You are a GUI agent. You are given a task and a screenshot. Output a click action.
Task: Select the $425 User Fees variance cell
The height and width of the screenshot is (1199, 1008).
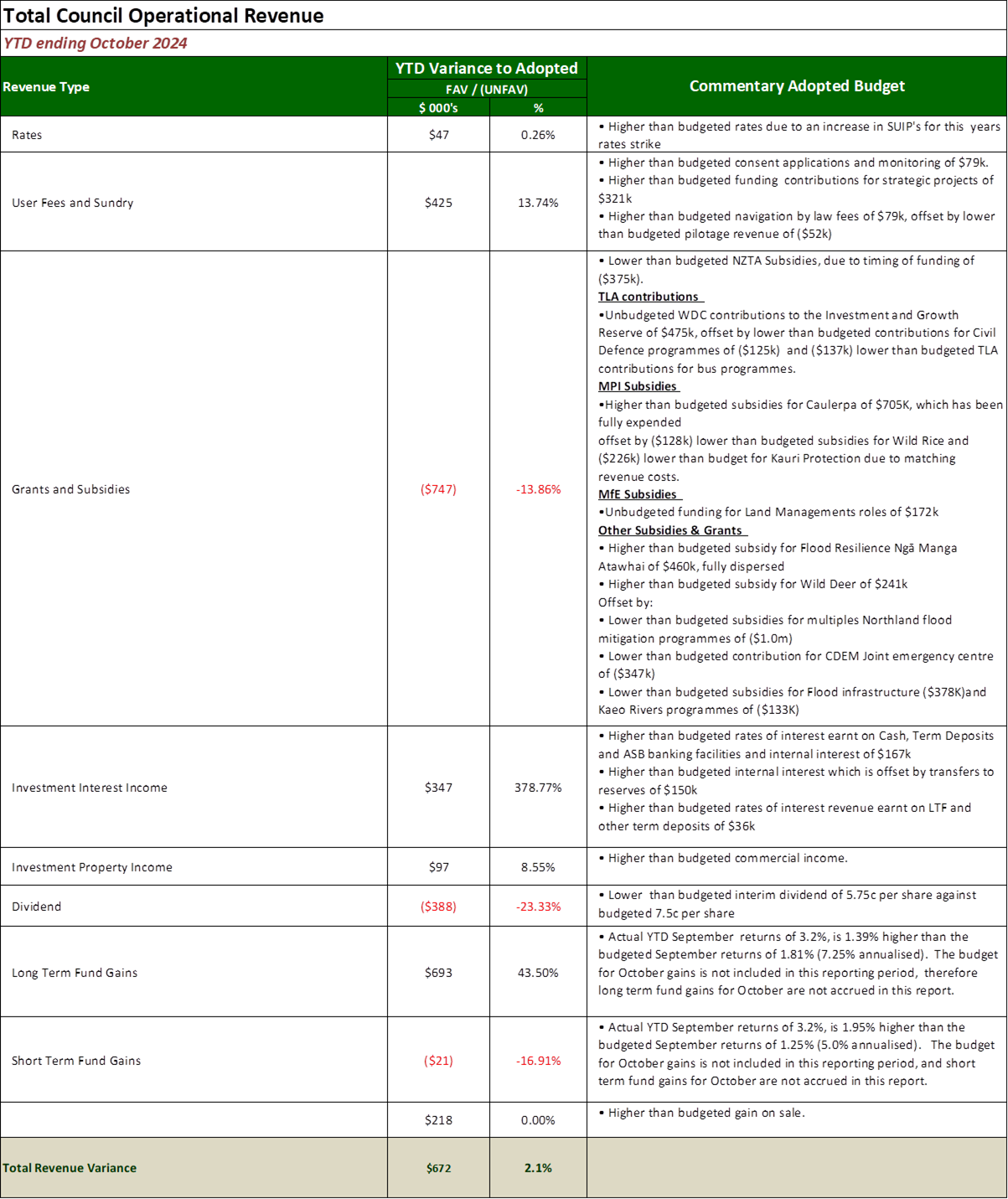coord(438,203)
